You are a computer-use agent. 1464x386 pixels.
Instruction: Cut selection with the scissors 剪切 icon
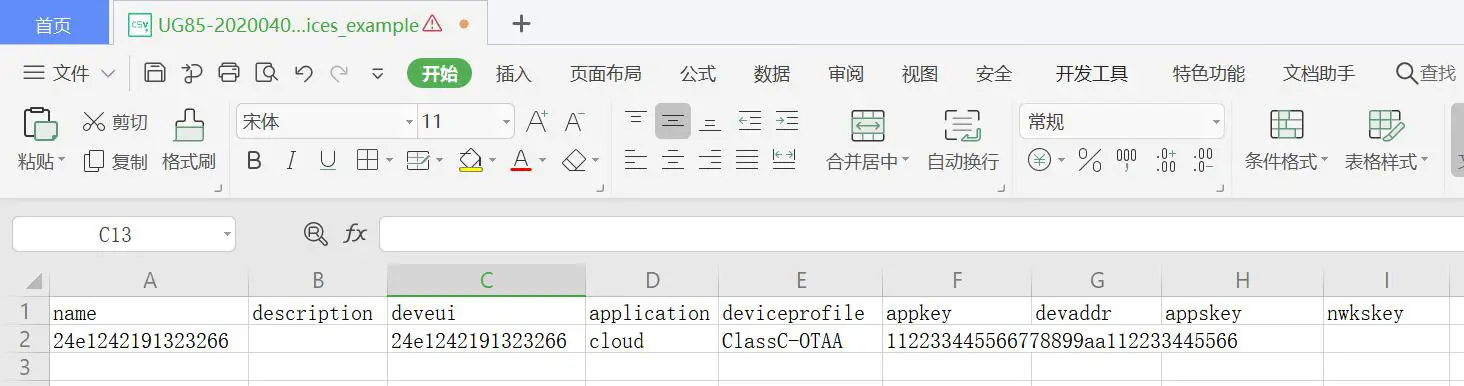(x=94, y=122)
